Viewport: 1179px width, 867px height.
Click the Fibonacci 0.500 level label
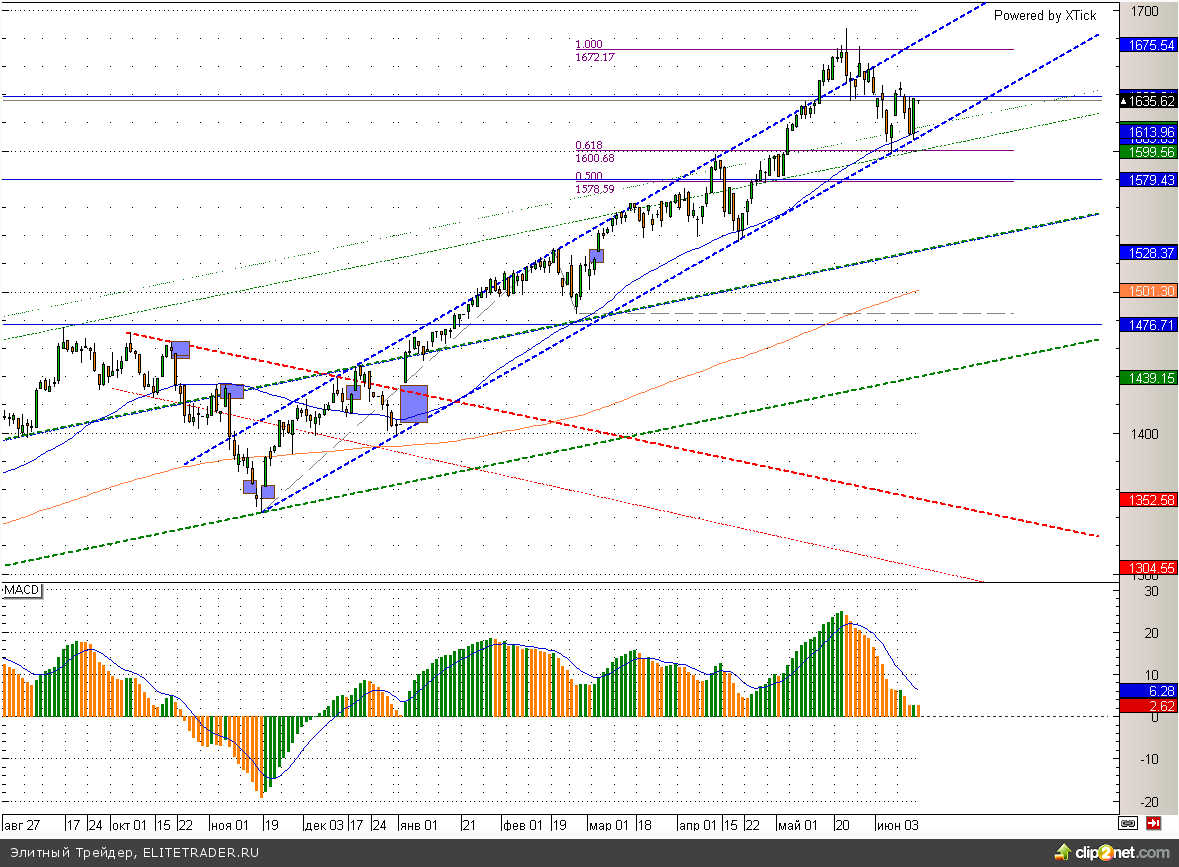(x=589, y=176)
